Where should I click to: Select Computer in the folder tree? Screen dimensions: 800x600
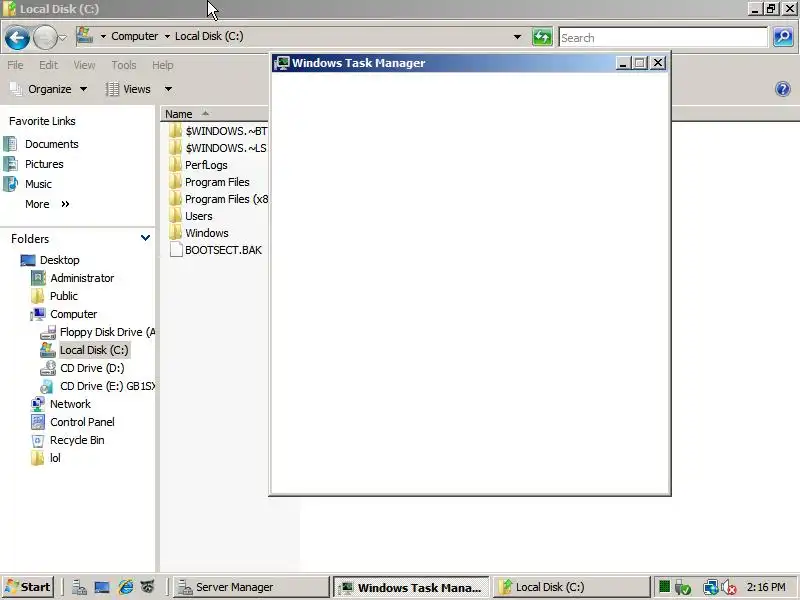point(73,314)
